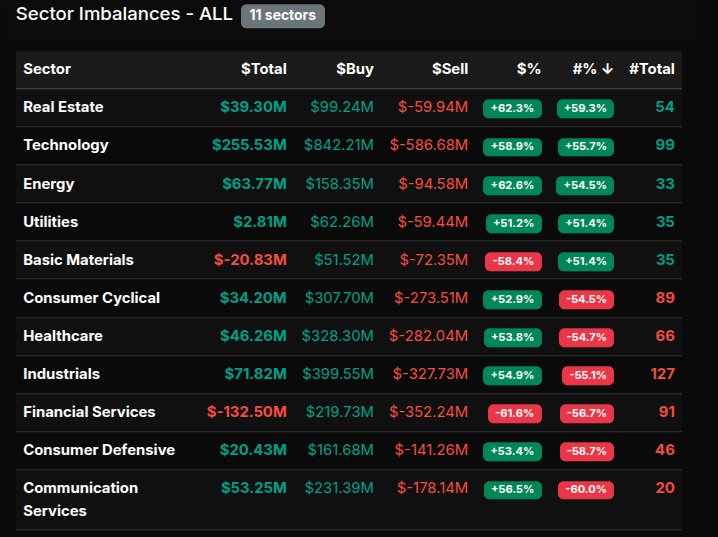This screenshot has height=537, width=718.
Task: Click the $Sell column header
Action: click(449, 69)
